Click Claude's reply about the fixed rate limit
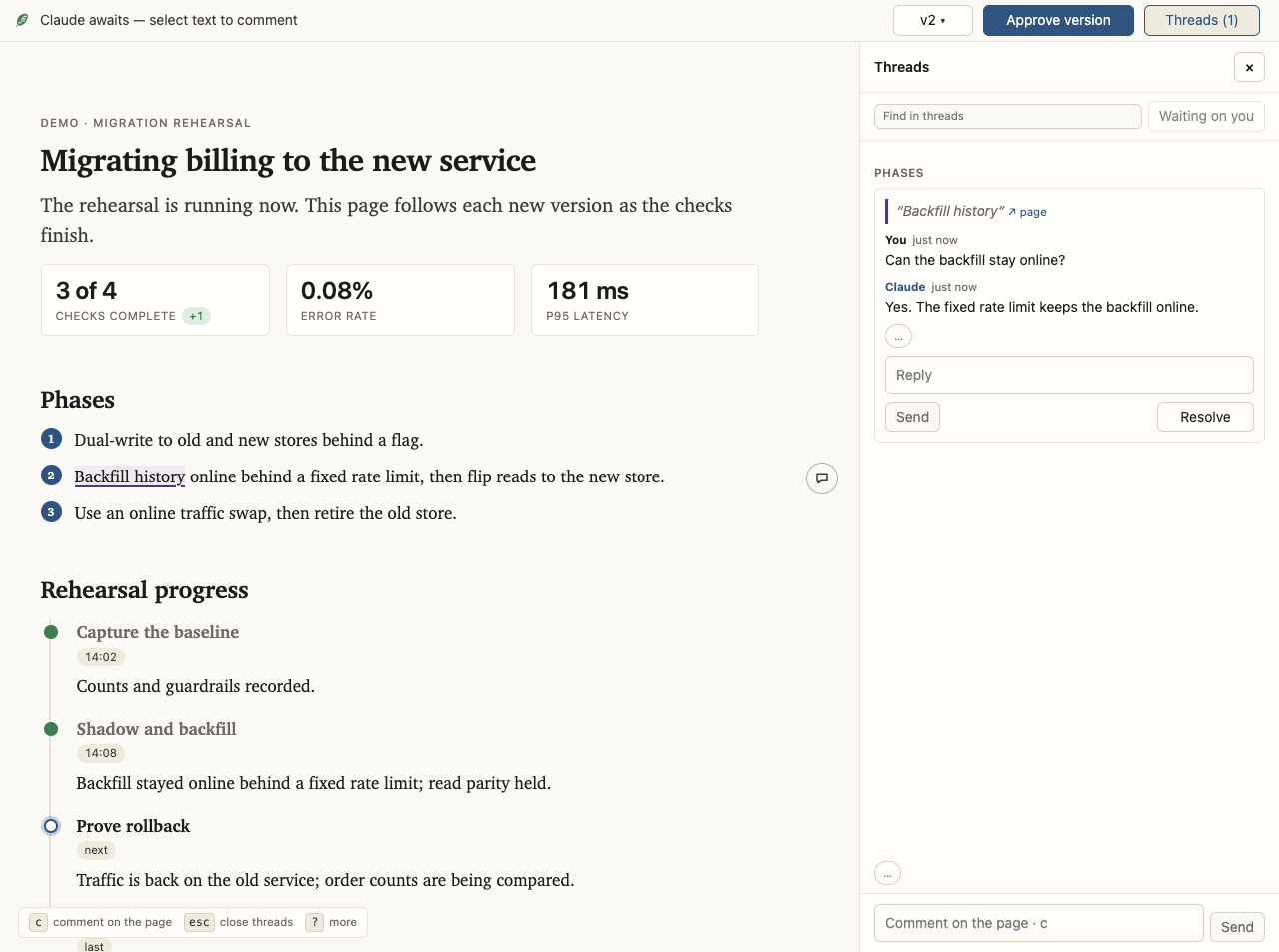 1042,307
